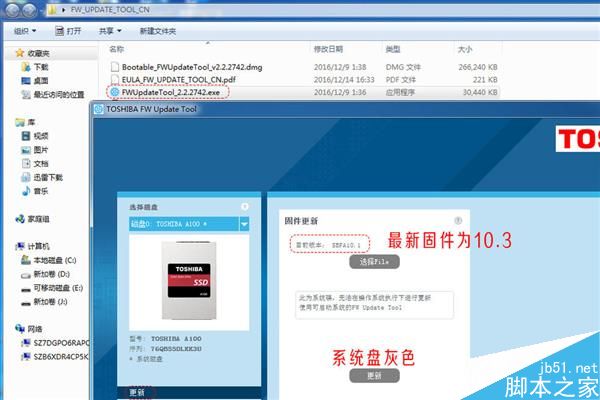Open the 组织 dropdown menu
The height and width of the screenshot is (400, 600).
click(x=25, y=31)
